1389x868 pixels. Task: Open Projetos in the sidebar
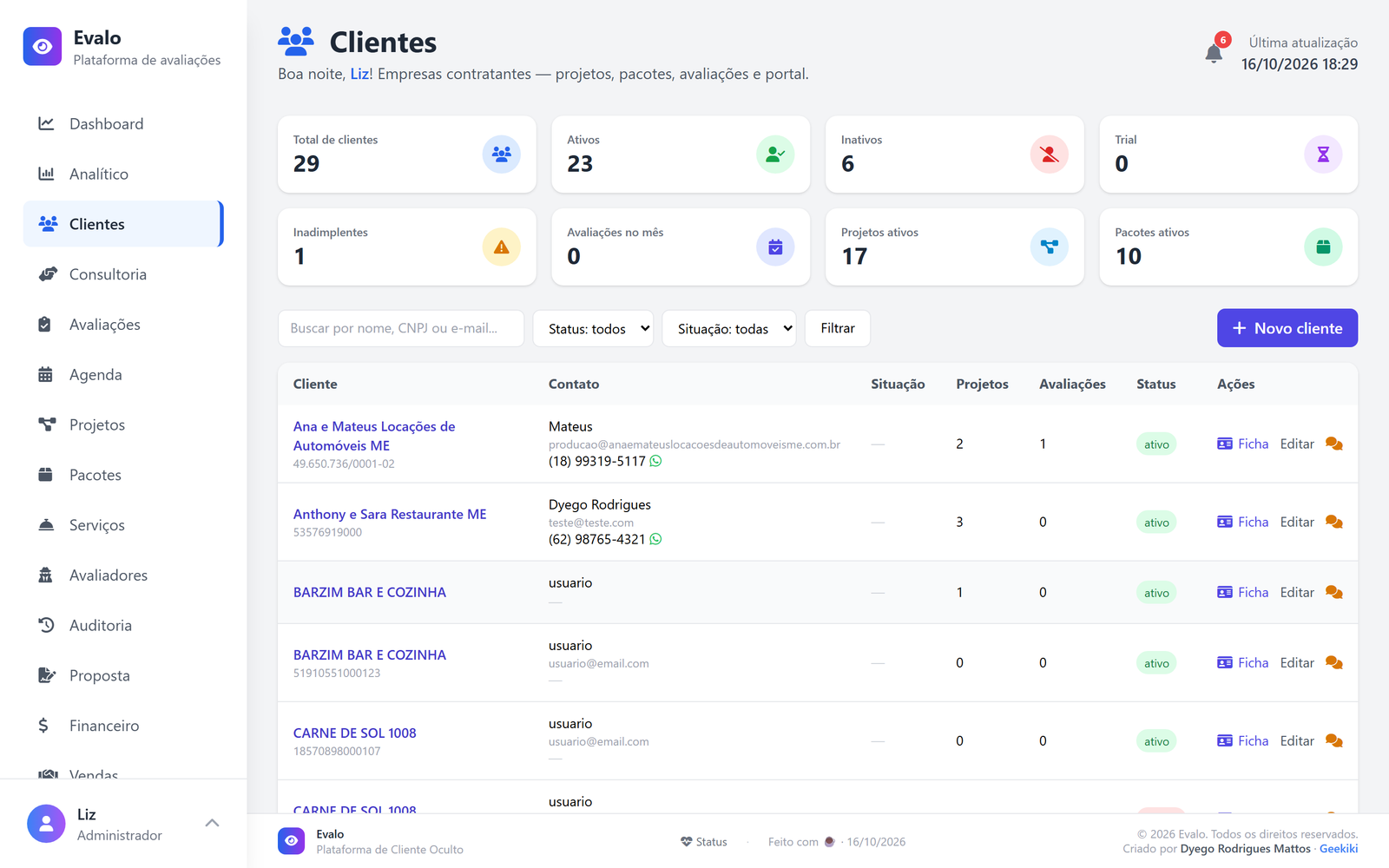[123, 424]
